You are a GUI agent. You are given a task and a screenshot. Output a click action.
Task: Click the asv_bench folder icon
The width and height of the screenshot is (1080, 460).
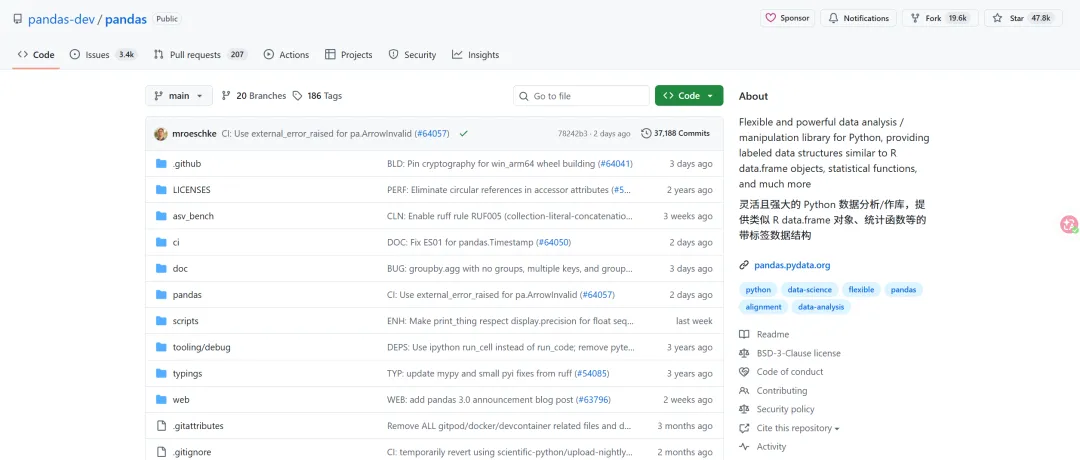[x=161, y=216]
